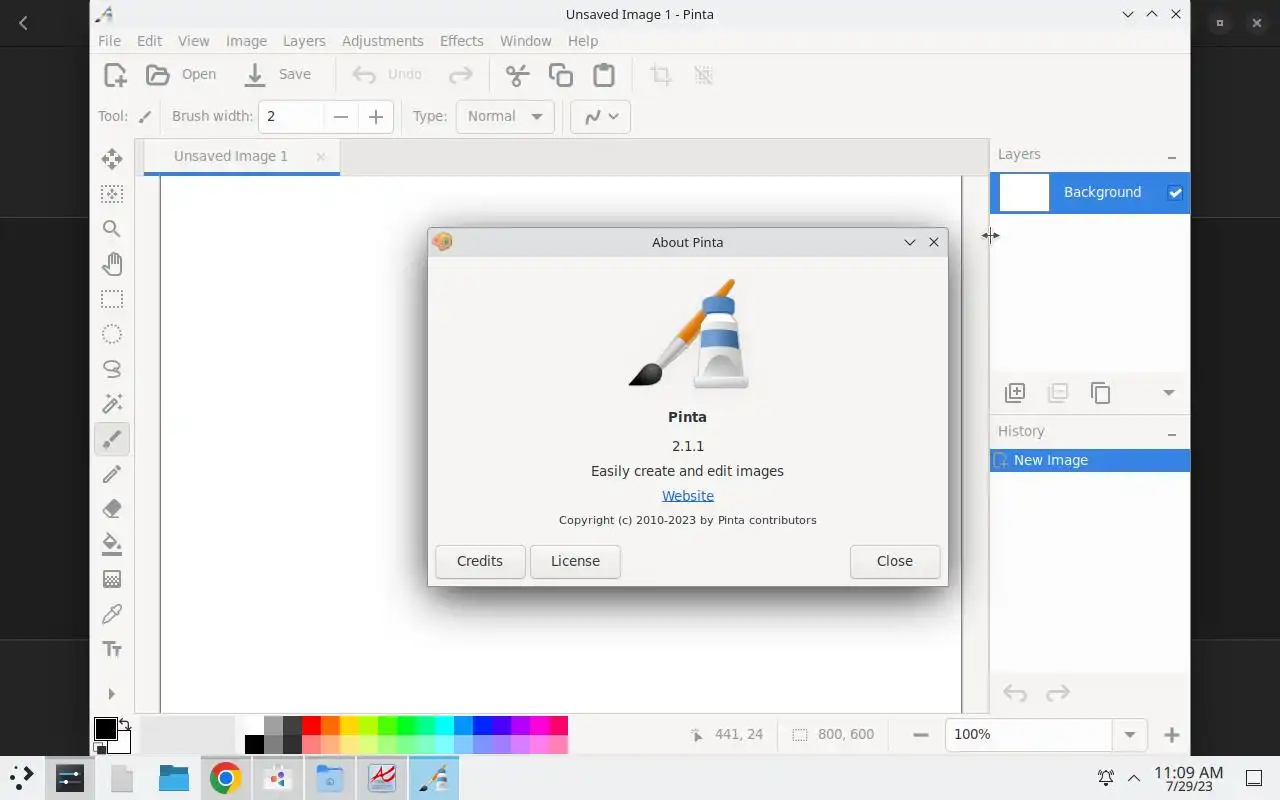The width and height of the screenshot is (1280, 800).
Task: Select the Rectangle Select tool
Action: [112, 299]
